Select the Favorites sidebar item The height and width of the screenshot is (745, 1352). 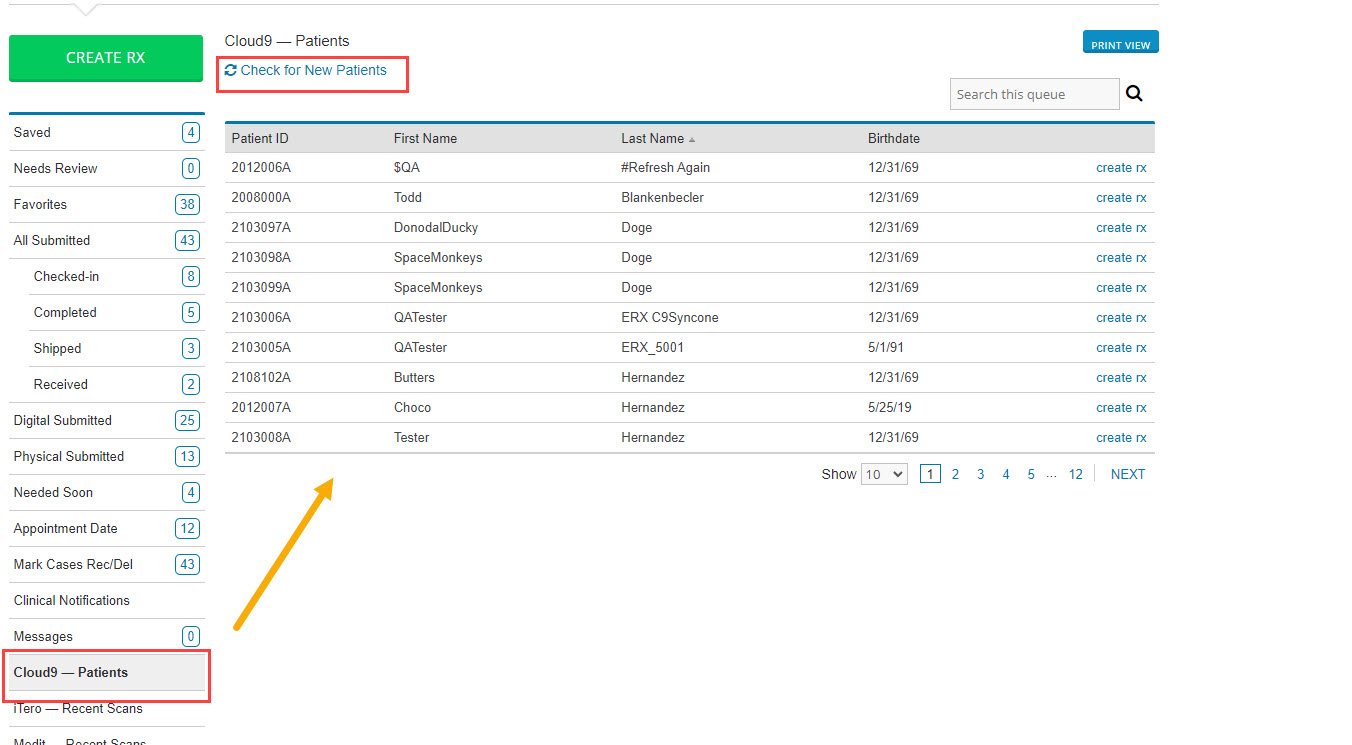pyautogui.click(x=40, y=204)
